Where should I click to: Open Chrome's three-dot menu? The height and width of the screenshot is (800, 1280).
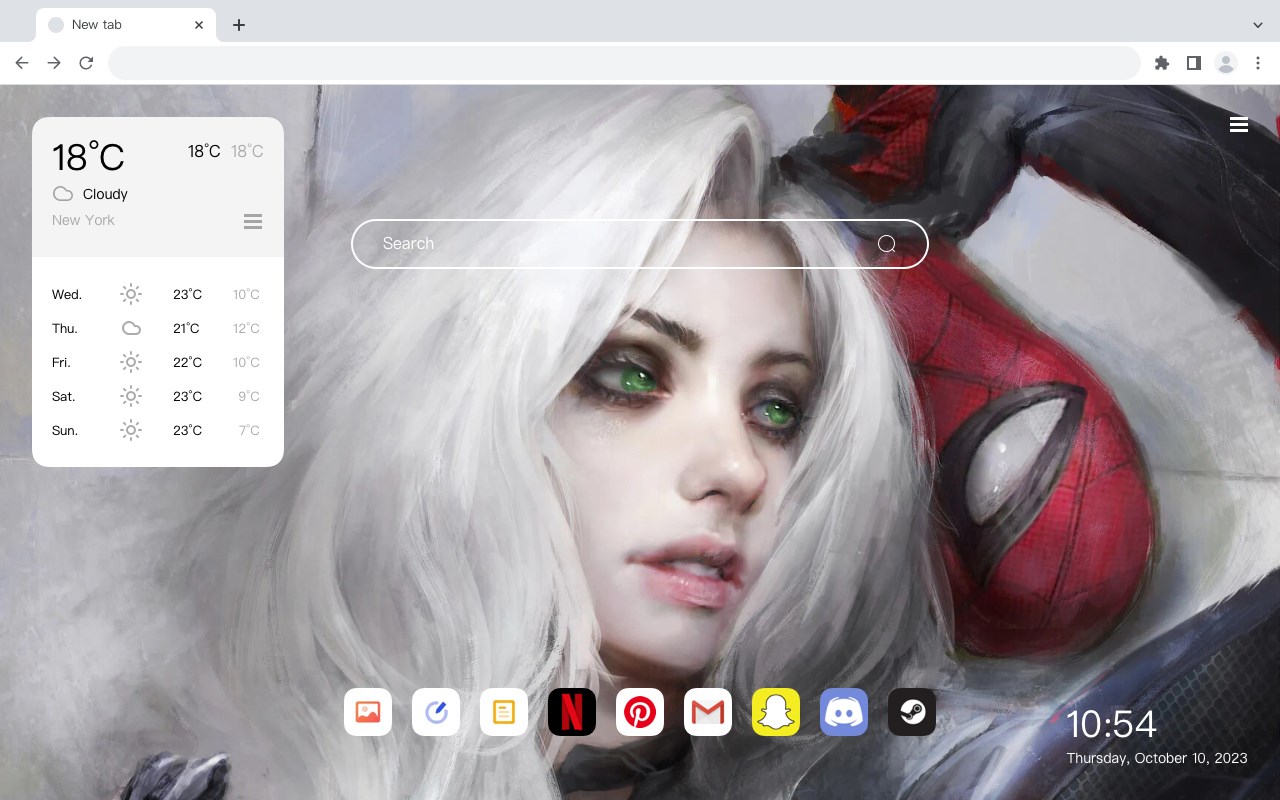pyautogui.click(x=1258, y=63)
